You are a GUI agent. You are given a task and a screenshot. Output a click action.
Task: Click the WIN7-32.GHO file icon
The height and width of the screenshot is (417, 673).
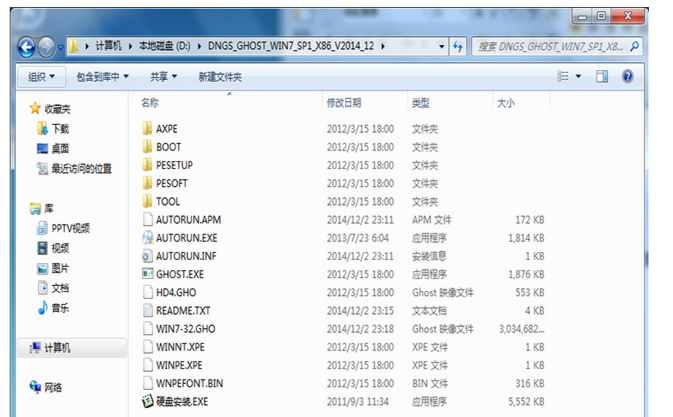tap(148, 329)
